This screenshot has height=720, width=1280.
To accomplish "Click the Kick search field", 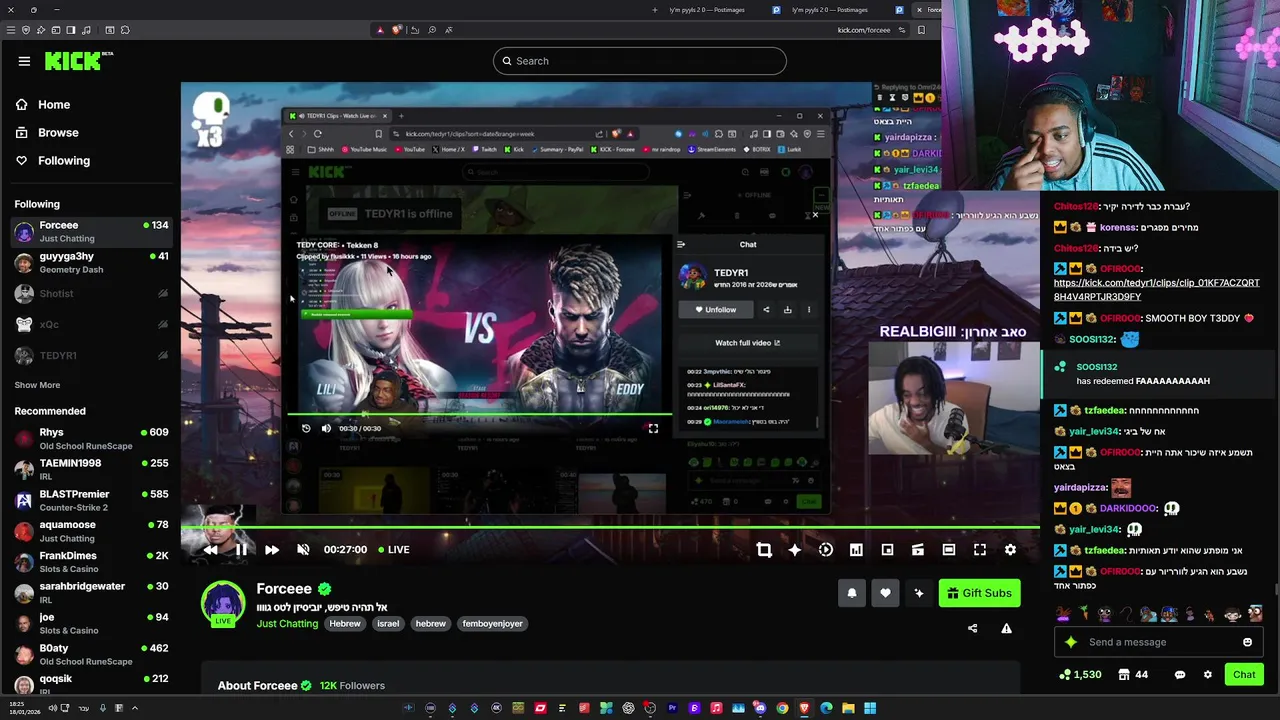I will pos(640,61).
